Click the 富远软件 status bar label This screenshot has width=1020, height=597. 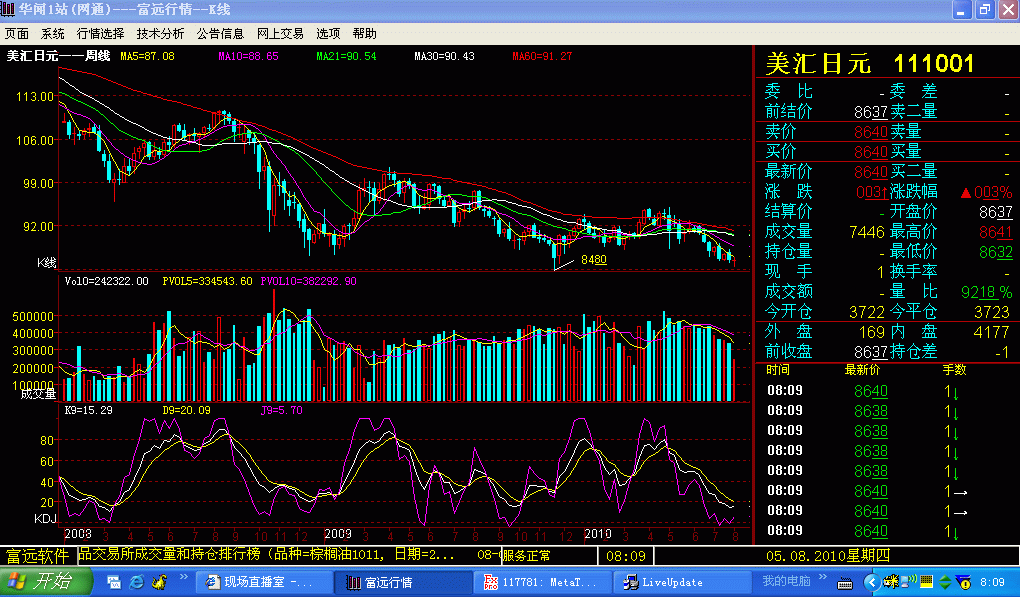[x=38, y=556]
